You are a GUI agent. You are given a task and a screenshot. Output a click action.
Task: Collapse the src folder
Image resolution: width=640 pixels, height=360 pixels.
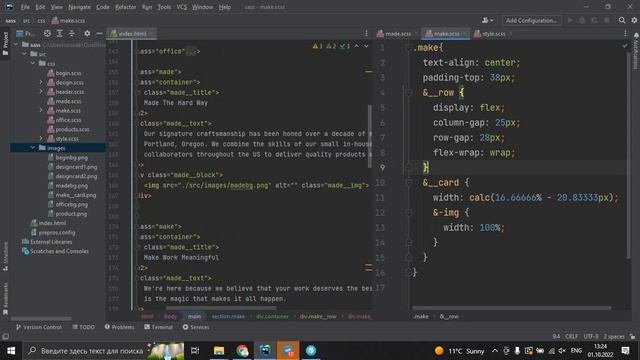pos(24,54)
